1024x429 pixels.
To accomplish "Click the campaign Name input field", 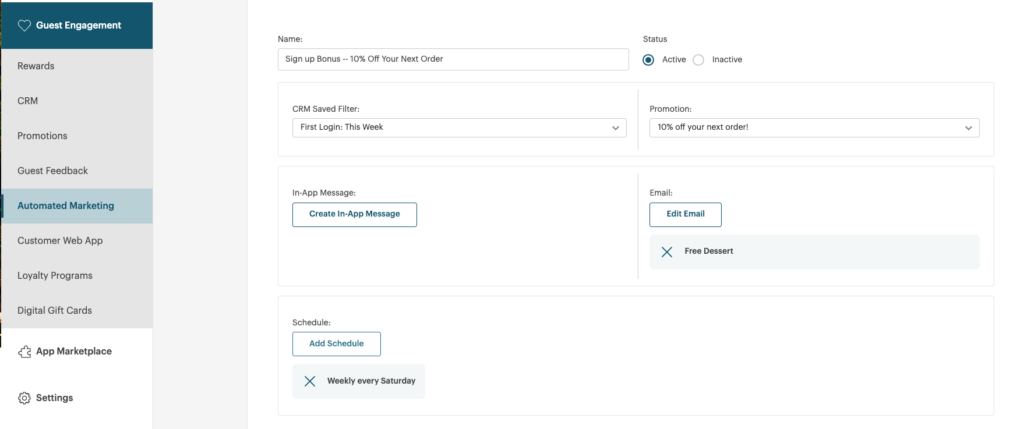I will (x=453, y=59).
